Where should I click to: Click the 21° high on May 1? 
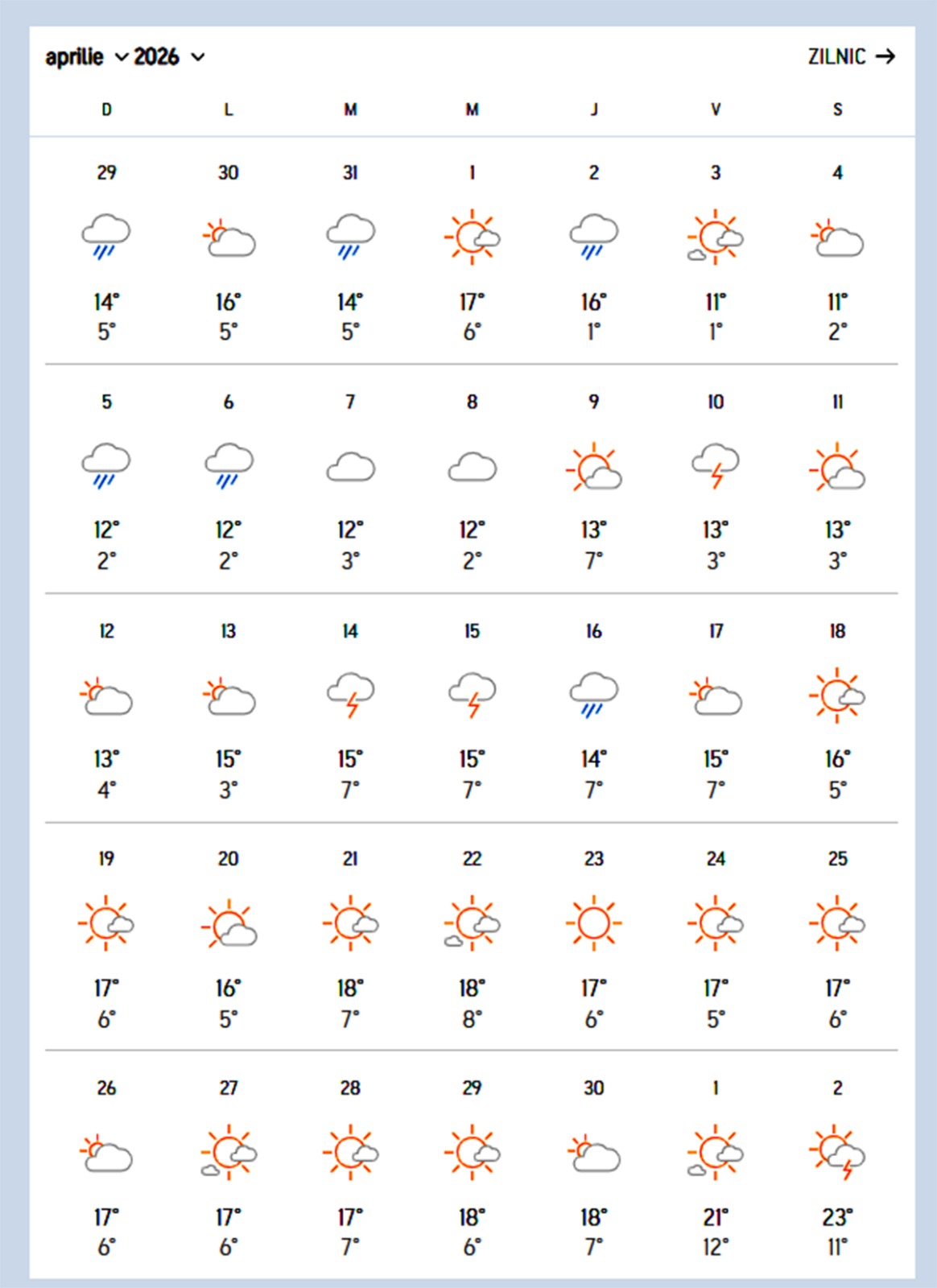(x=716, y=1217)
